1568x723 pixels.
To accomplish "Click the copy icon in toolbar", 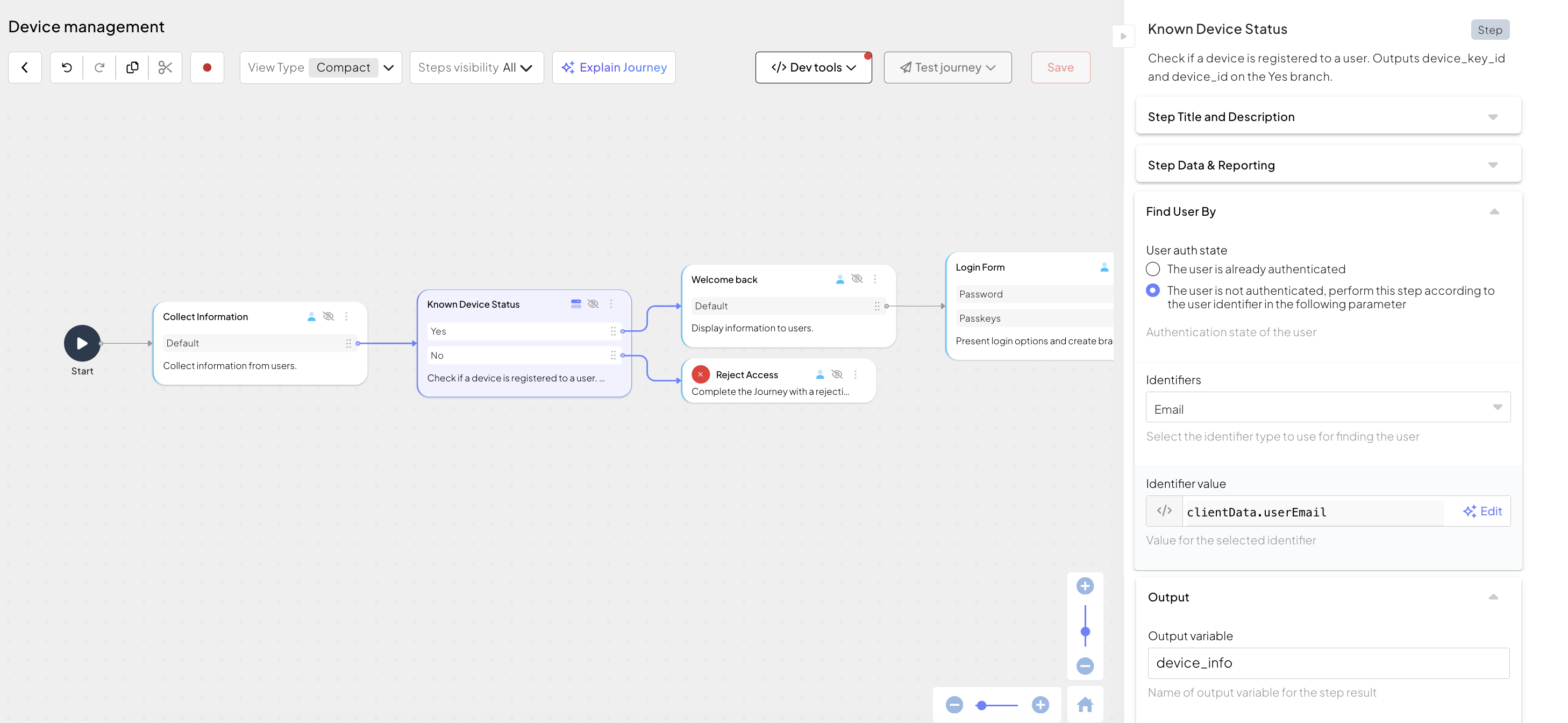I will [x=132, y=67].
